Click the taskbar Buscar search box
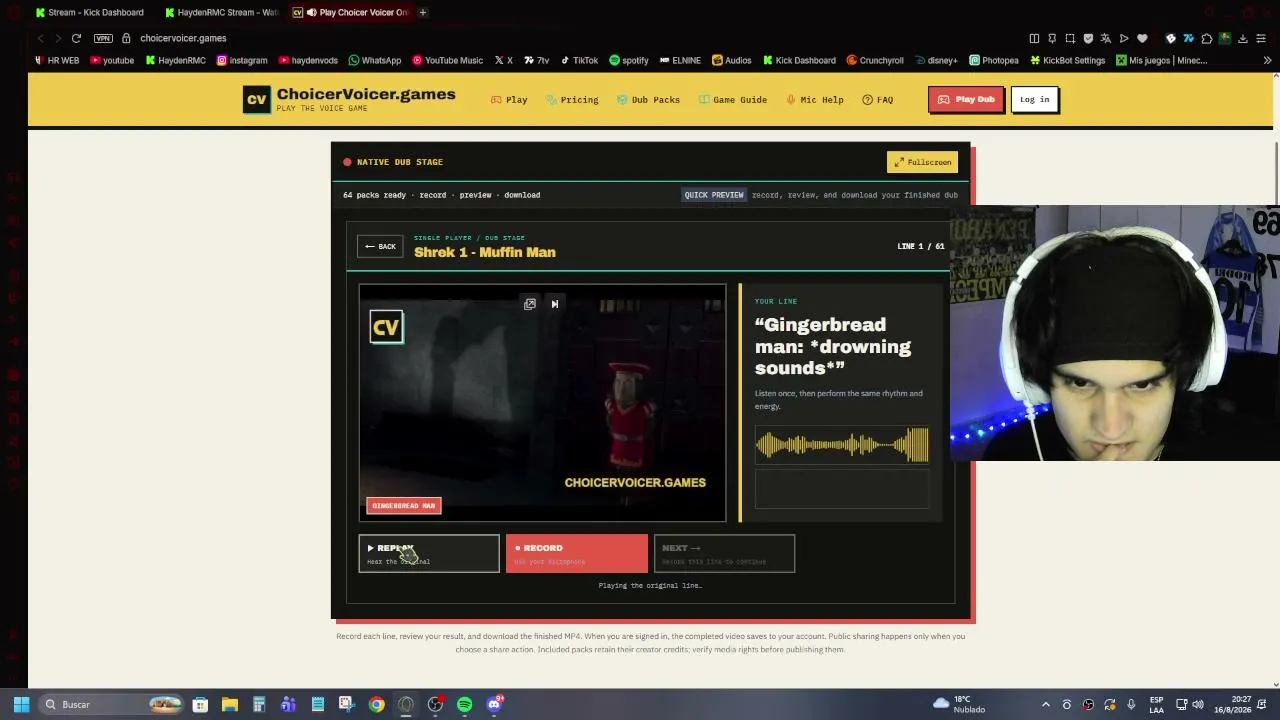 (112, 704)
